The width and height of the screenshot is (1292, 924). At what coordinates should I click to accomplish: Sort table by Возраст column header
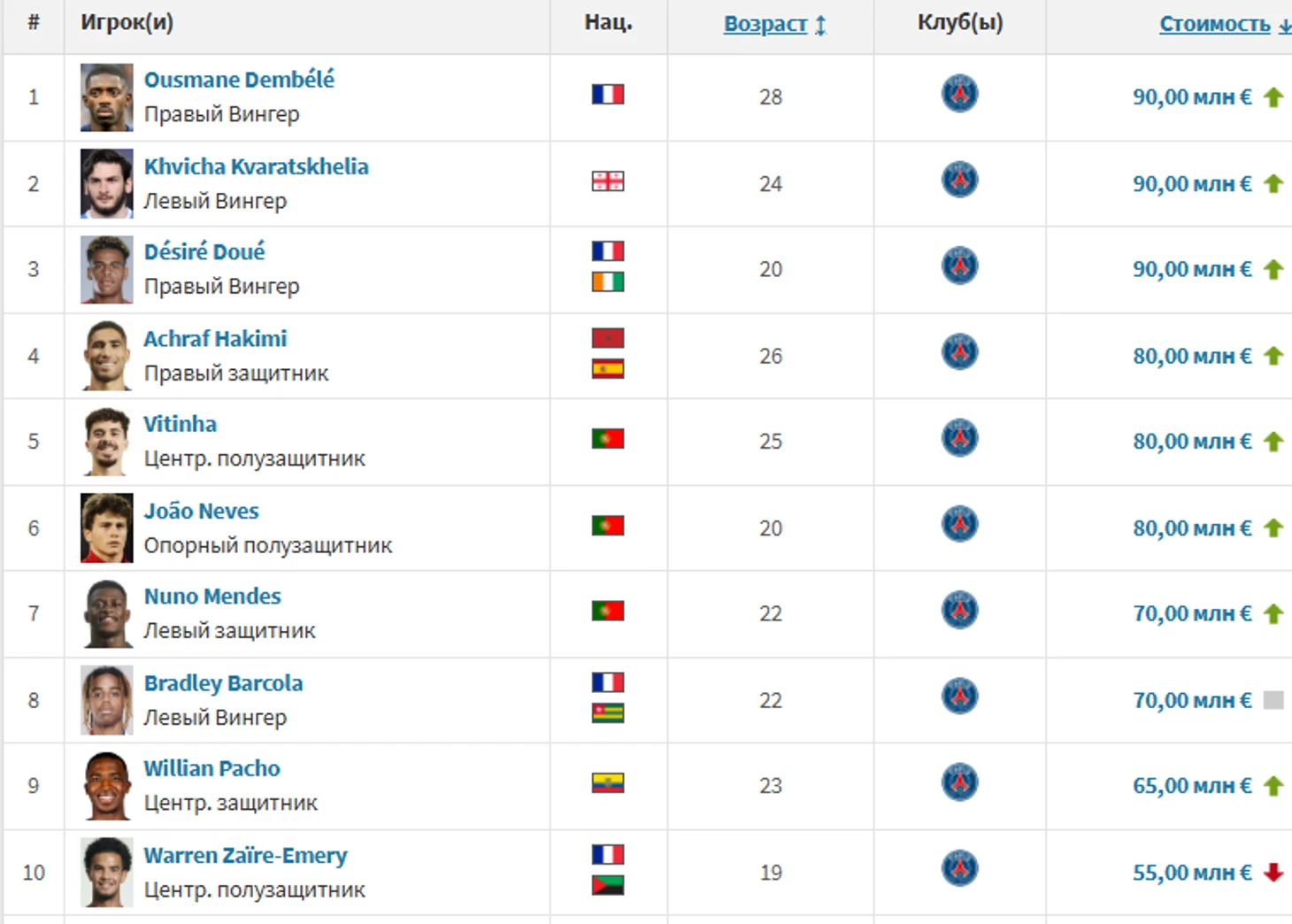[765, 24]
